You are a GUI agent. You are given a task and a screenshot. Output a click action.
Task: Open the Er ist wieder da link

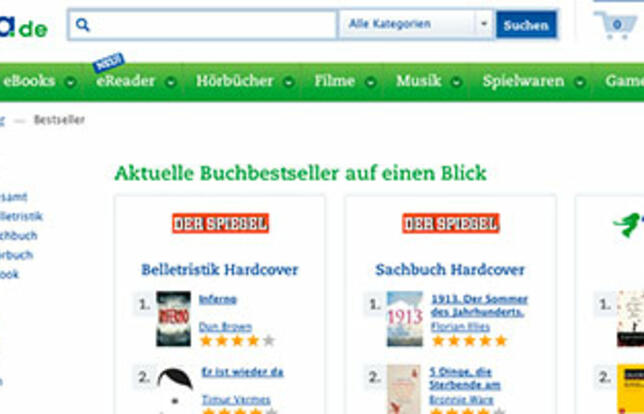[x=242, y=372]
